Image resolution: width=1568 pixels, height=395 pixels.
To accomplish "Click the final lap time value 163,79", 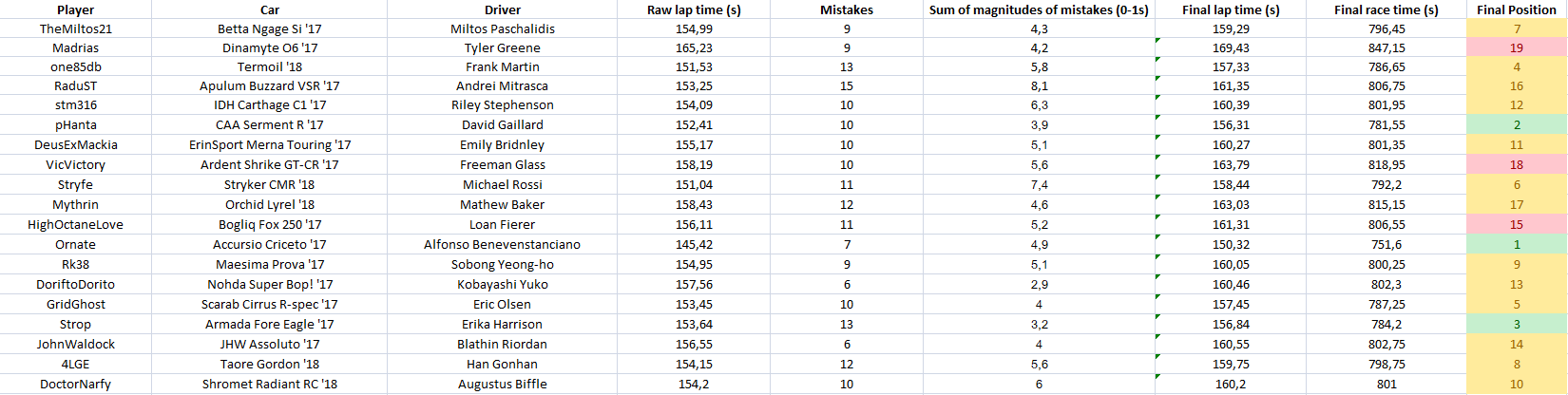I will coord(1231,164).
